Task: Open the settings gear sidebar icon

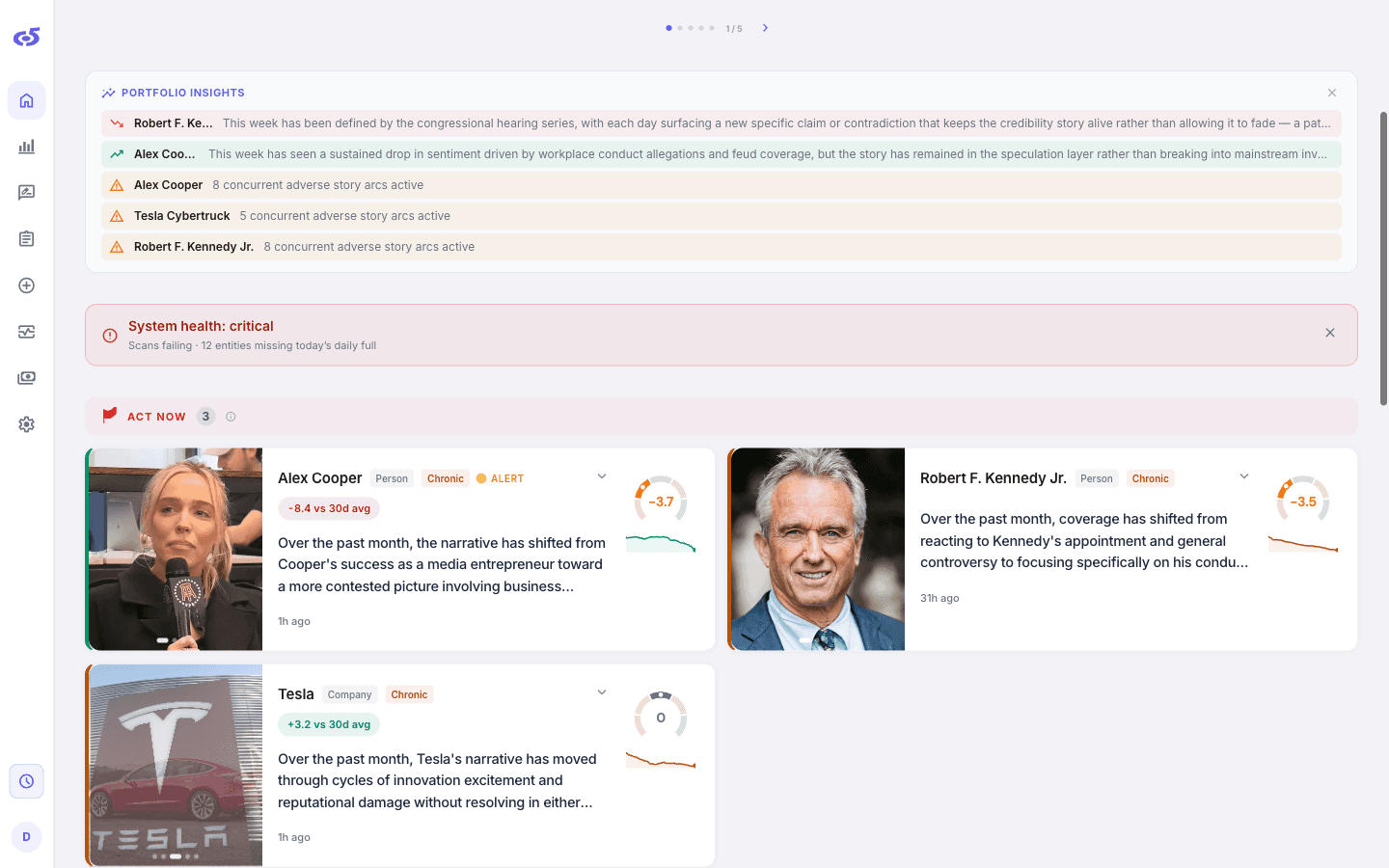Action: (26, 424)
